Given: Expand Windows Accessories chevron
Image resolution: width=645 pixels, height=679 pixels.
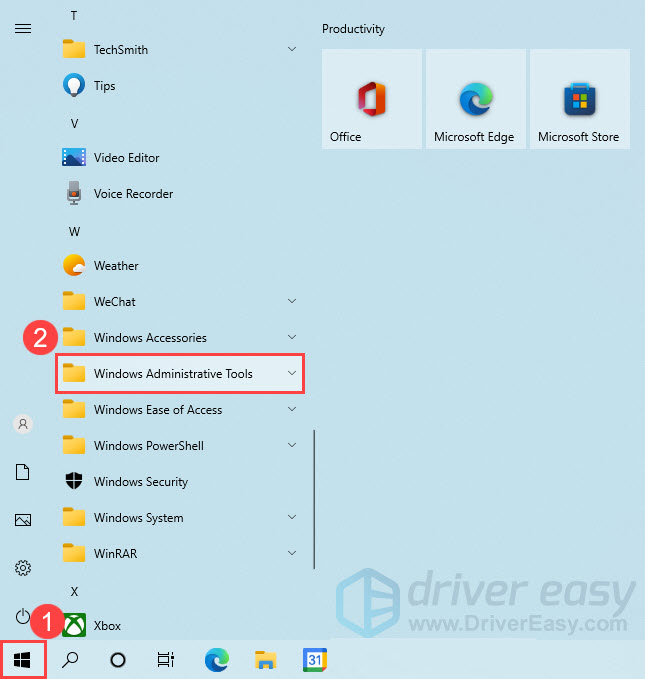Looking at the screenshot, I should click(x=292, y=337).
